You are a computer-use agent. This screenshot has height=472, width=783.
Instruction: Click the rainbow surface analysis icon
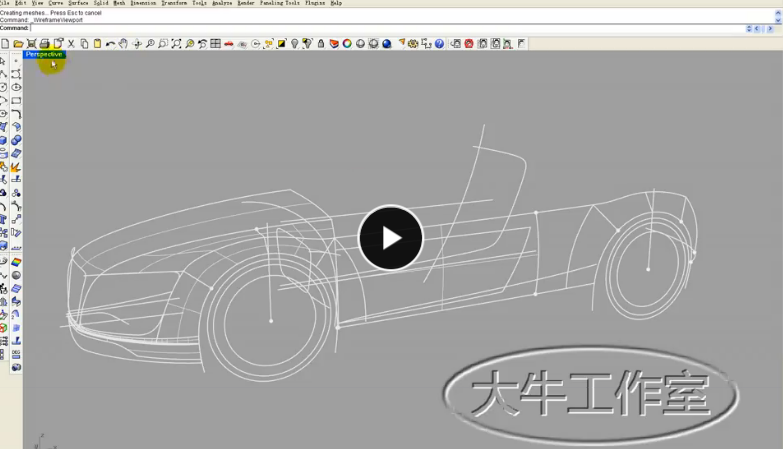tap(16, 262)
